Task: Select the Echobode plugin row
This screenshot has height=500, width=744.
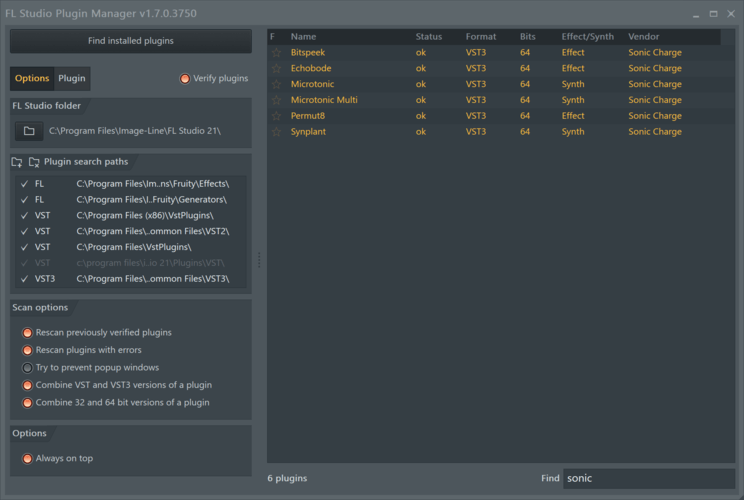Action: 501,68
